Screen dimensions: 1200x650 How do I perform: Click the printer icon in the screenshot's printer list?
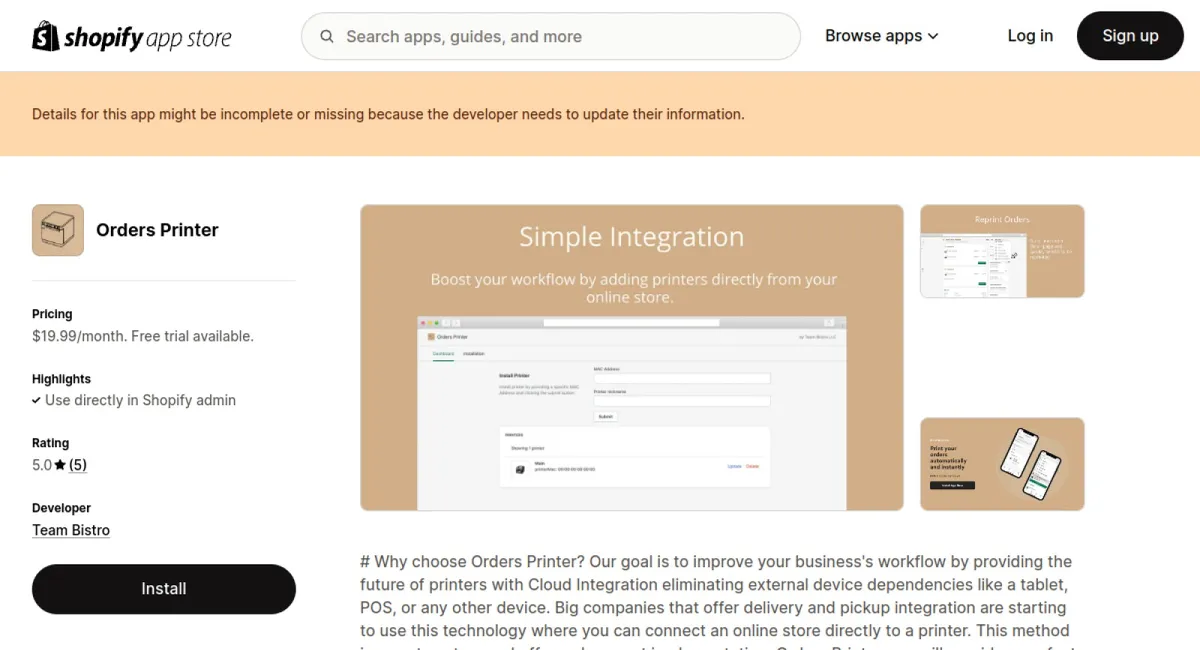[519, 468]
